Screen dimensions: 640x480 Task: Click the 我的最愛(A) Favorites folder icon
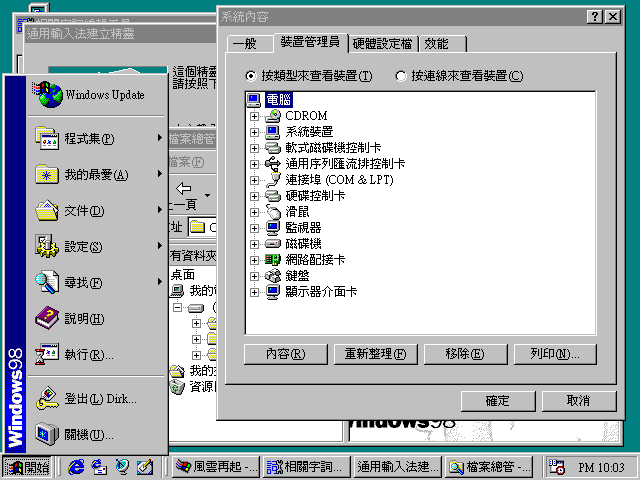point(47,174)
